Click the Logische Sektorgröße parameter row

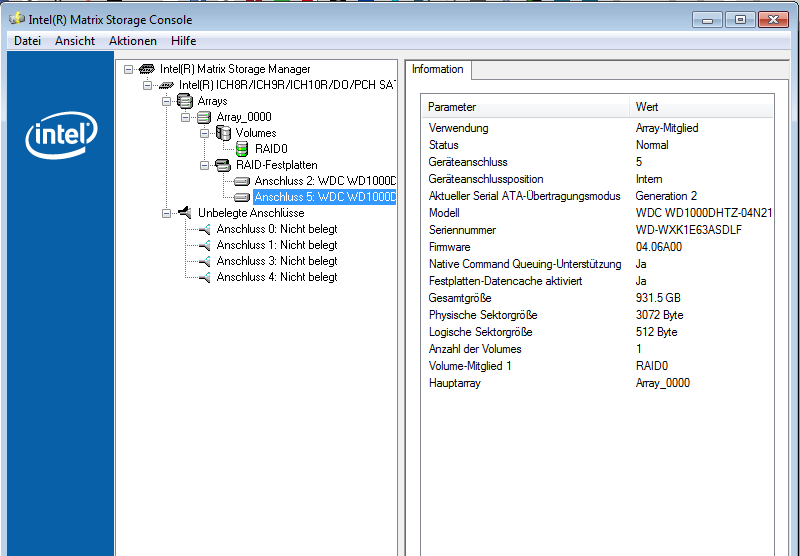(597, 332)
